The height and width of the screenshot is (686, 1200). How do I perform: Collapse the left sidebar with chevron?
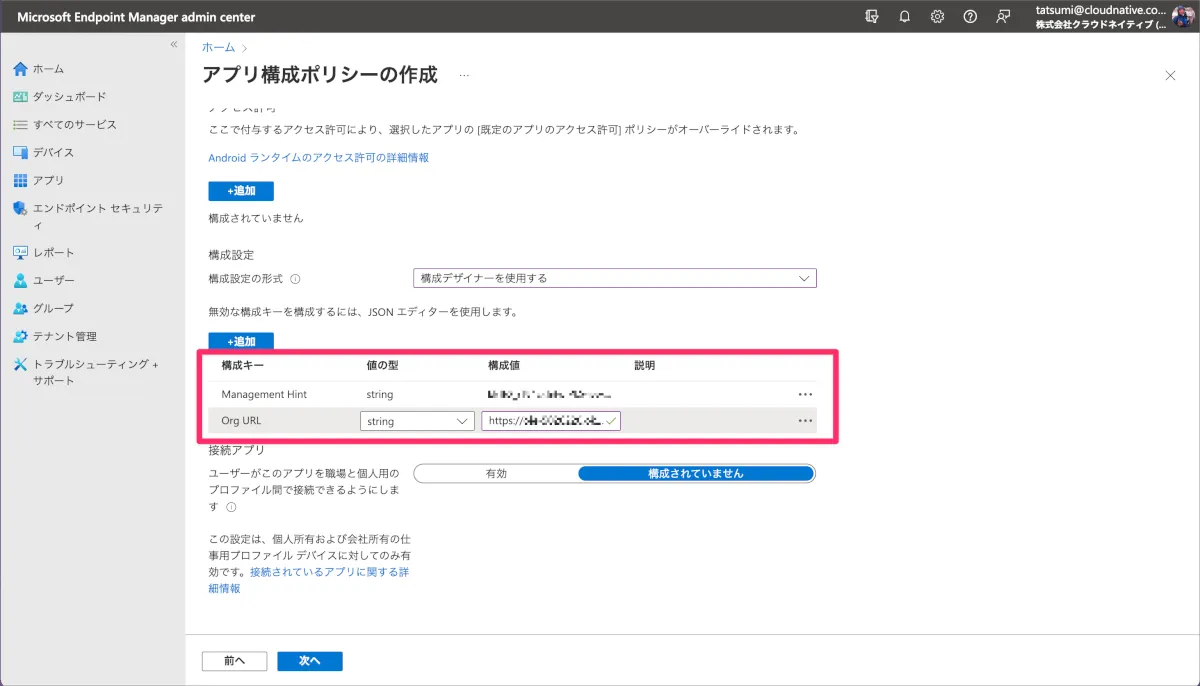pyautogui.click(x=173, y=45)
